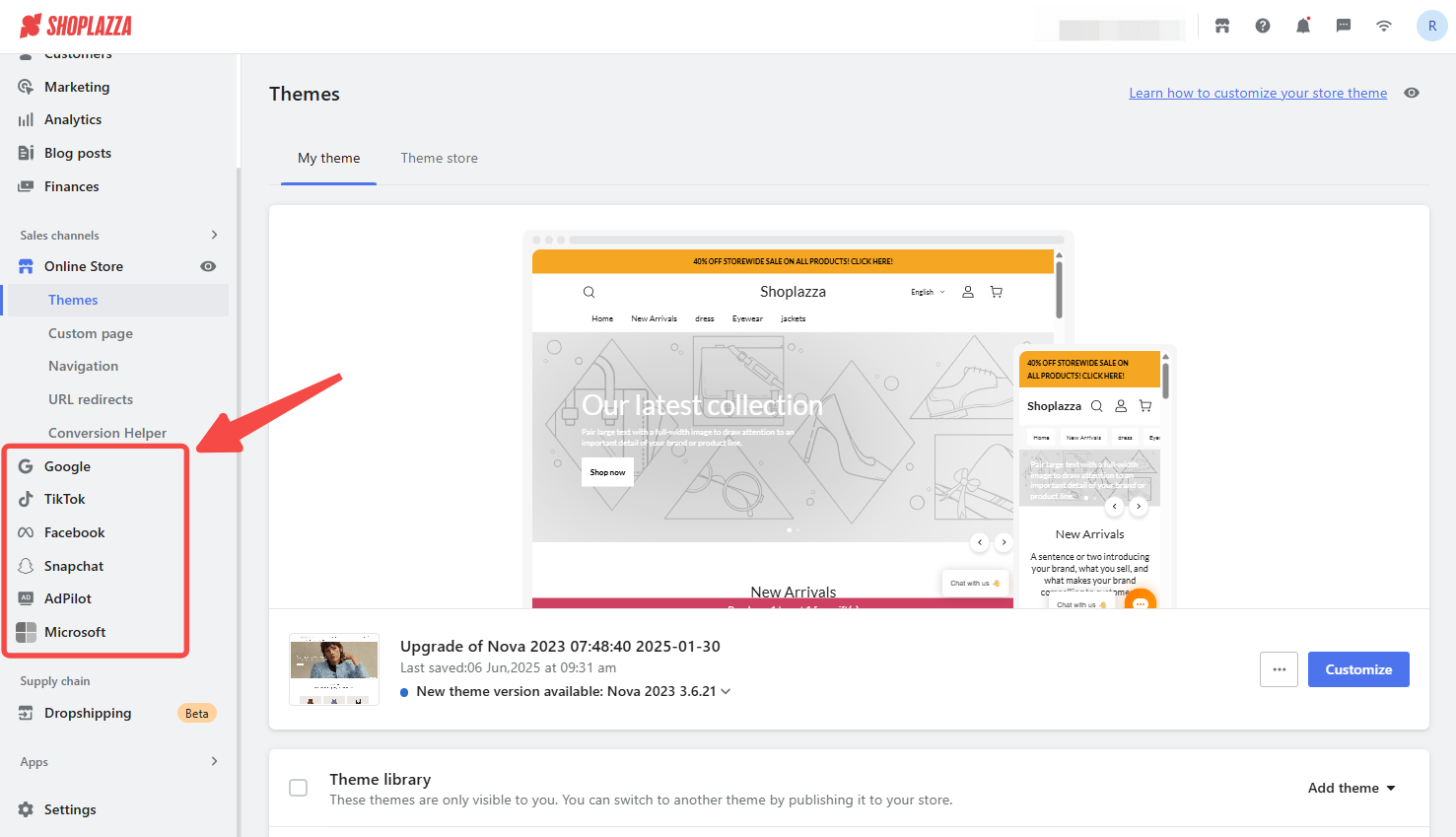Open the R user avatar menu
The height and width of the screenshot is (837, 1456).
click(x=1432, y=26)
